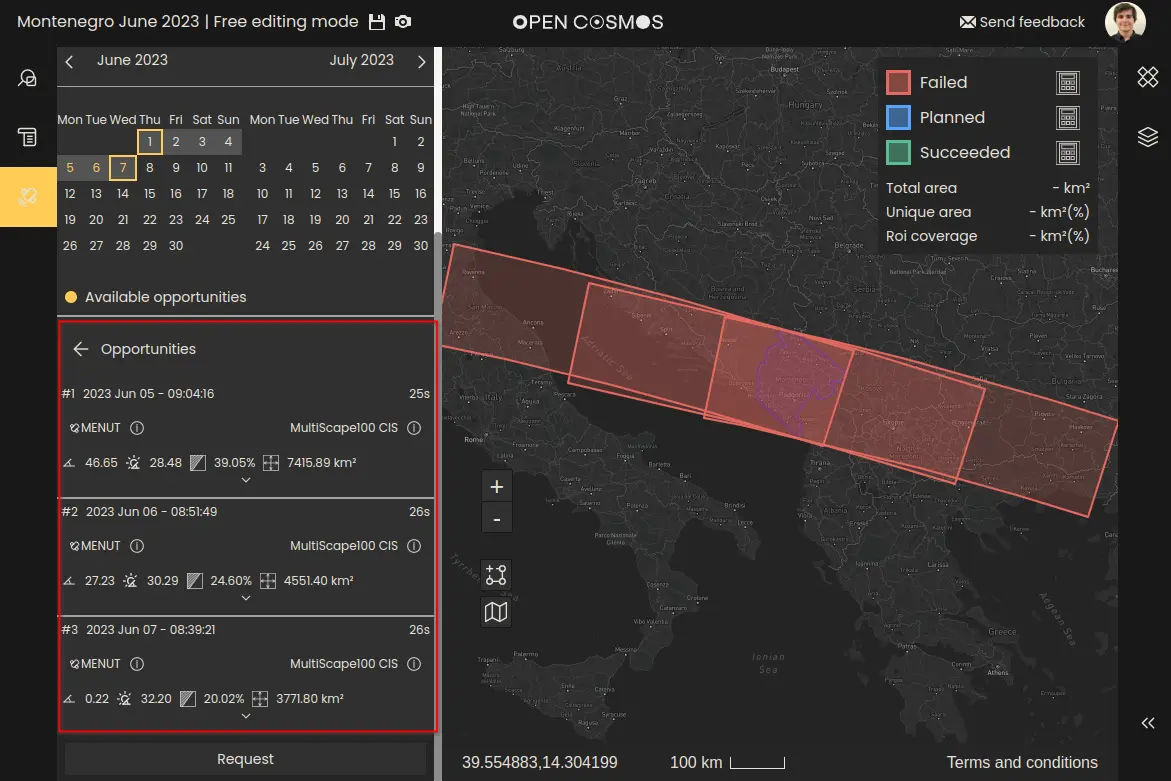Select the satellite tasking sidebar icon
Viewport: 1171px width, 781px height.
[28, 197]
